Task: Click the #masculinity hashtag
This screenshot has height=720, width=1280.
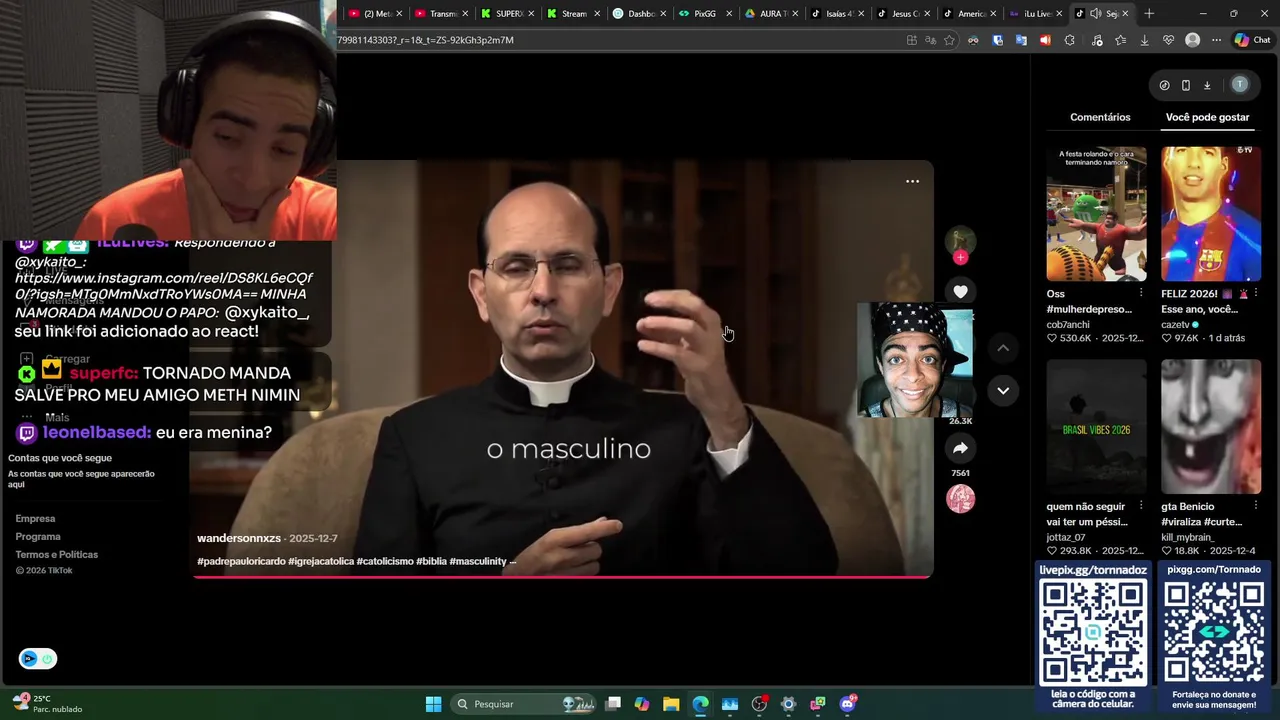Action: 478,562
